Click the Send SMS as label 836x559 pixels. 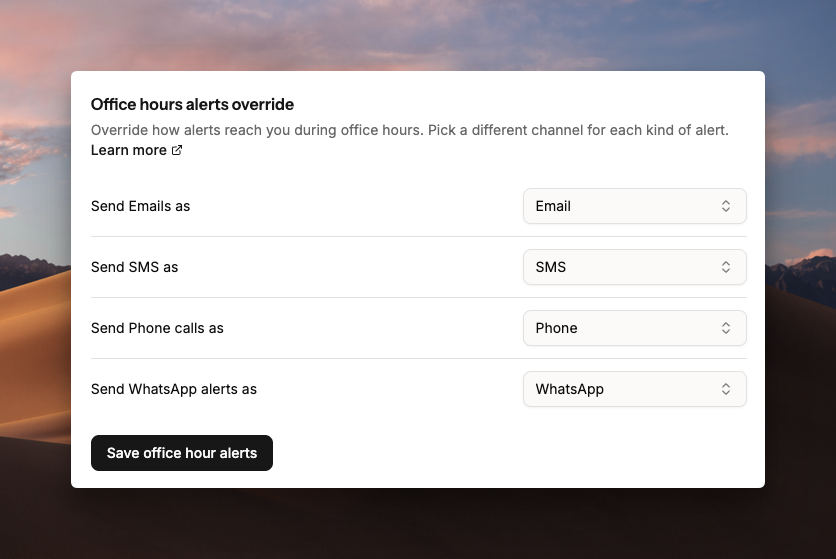click(134, 267)
